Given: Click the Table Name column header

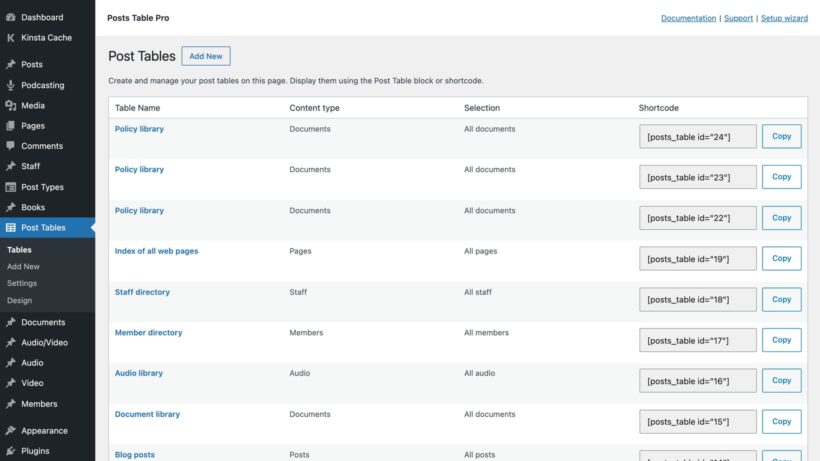Looking at the screenshot, I should coord(138,108).
